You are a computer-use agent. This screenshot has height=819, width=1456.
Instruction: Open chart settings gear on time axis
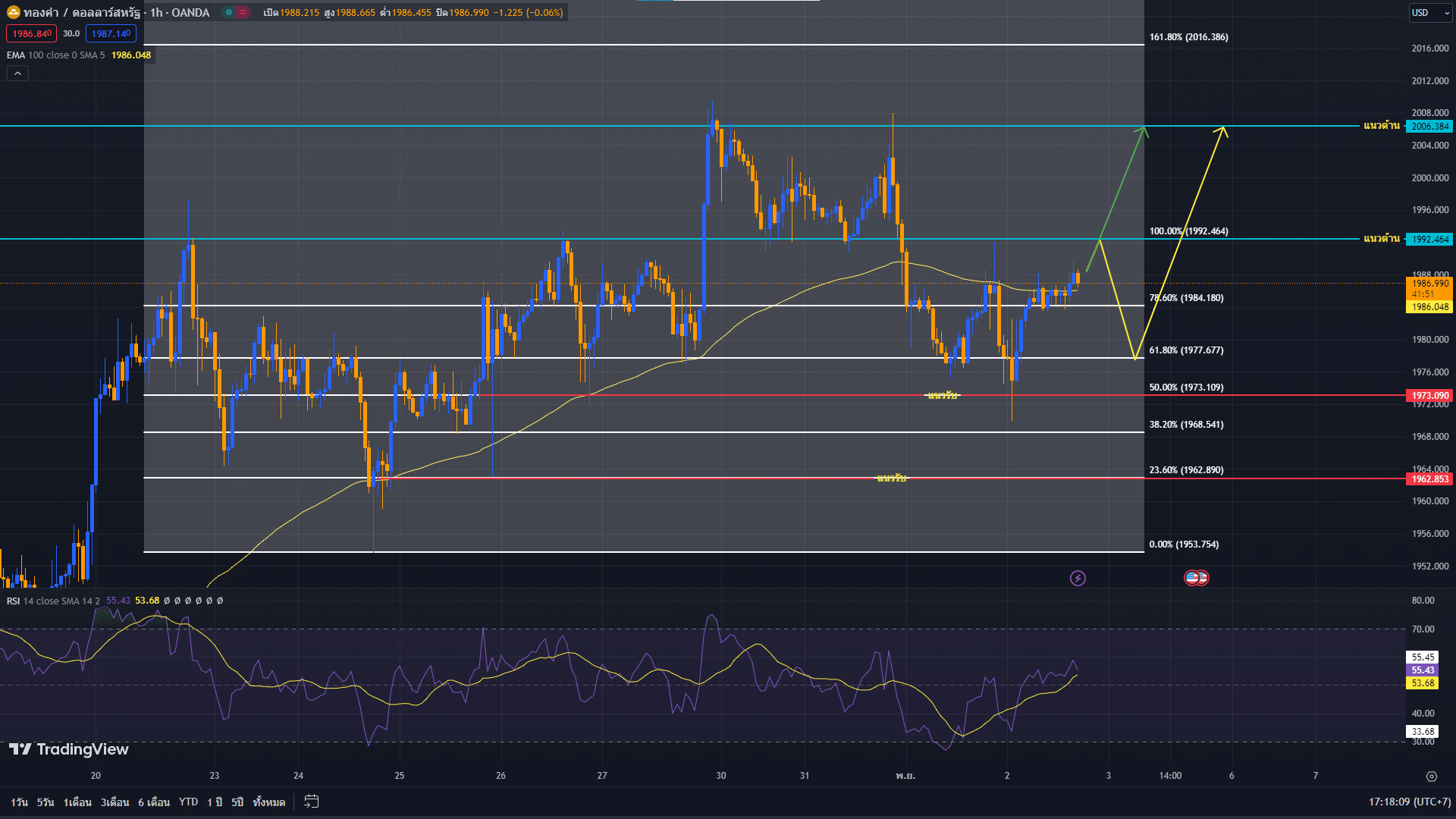pyautogui.click(x=1431, y=776)
